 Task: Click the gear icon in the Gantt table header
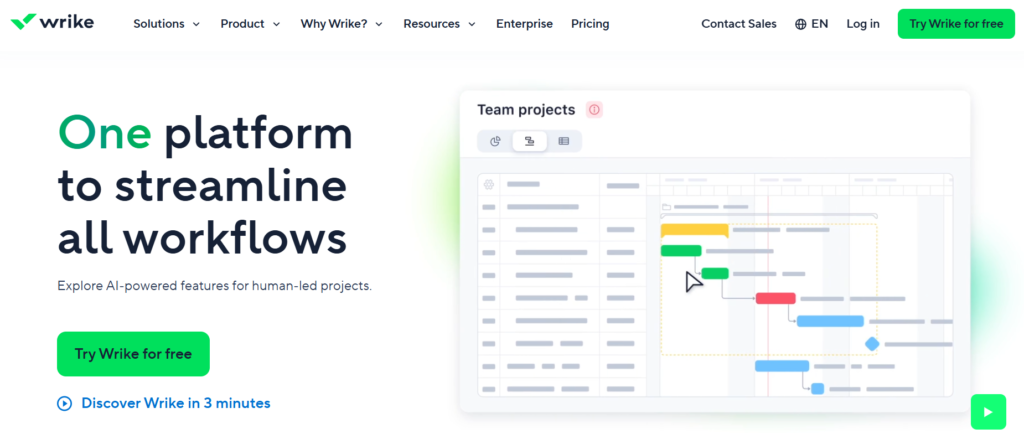(488, 185)
